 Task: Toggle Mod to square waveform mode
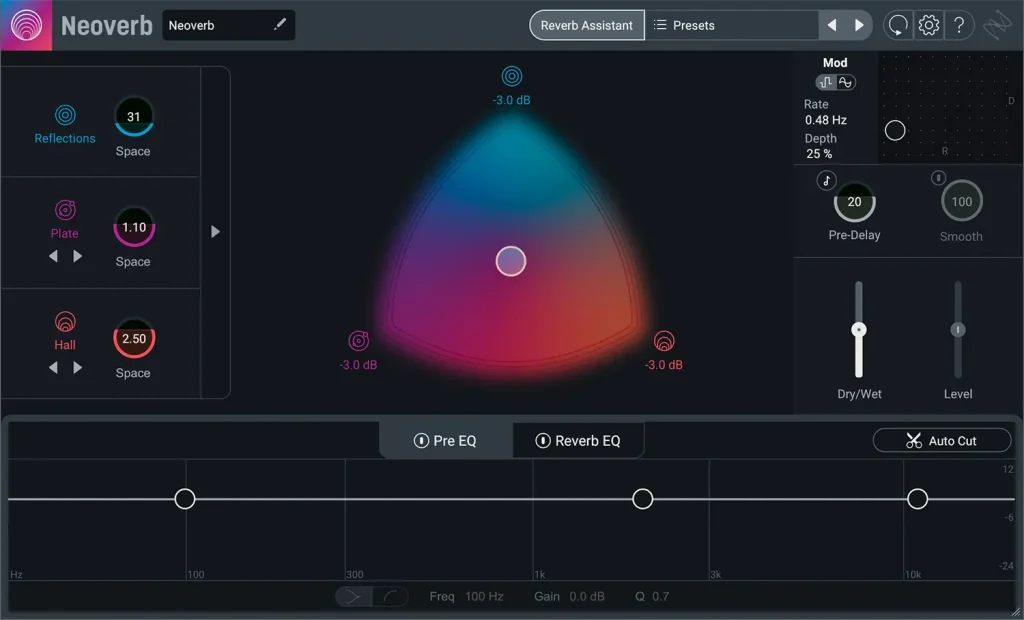pos(828,83)
